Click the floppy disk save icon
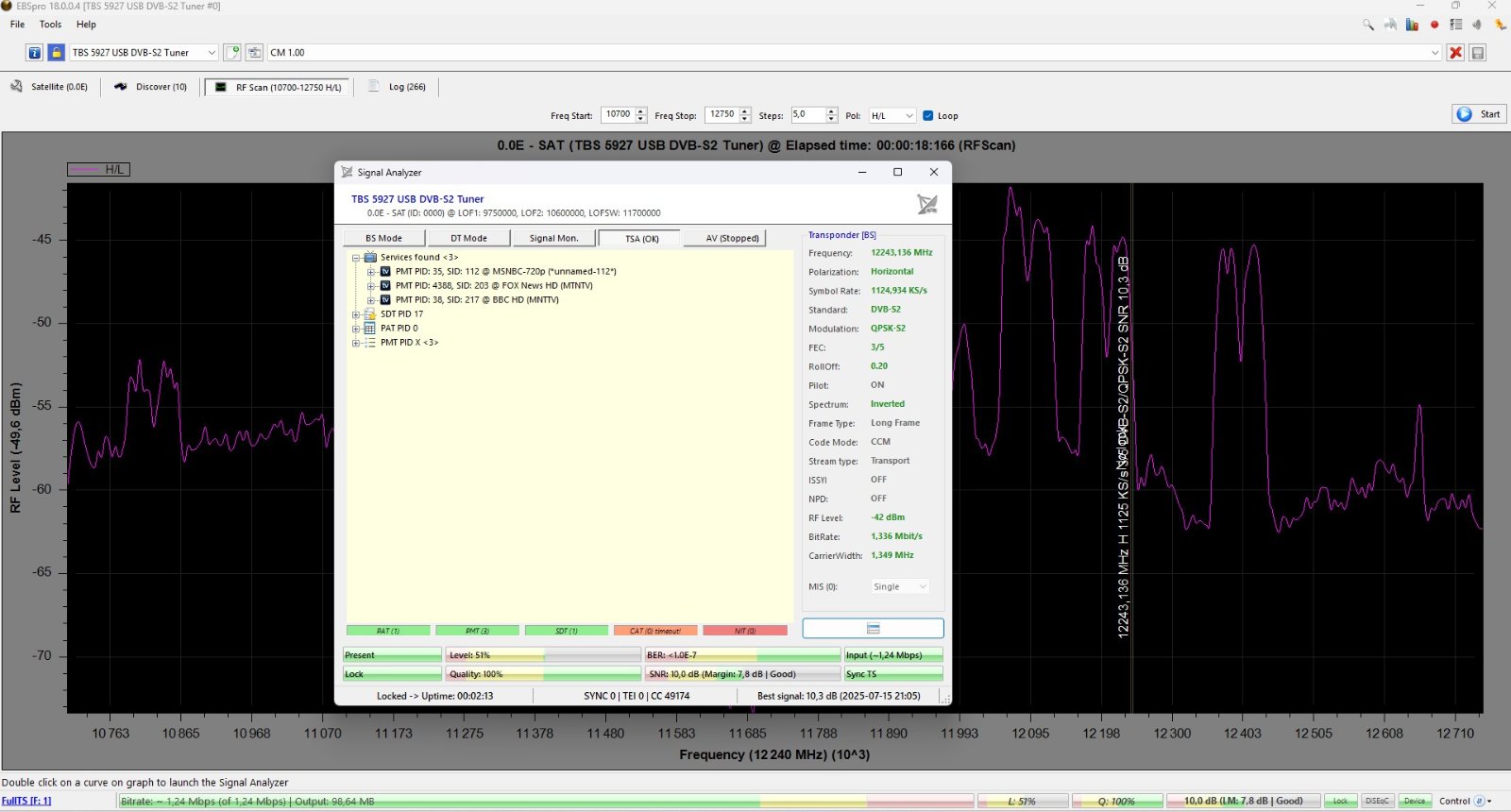Image resolution: width=1511 pixels, height=812 pixels. tap(1478, 53)
